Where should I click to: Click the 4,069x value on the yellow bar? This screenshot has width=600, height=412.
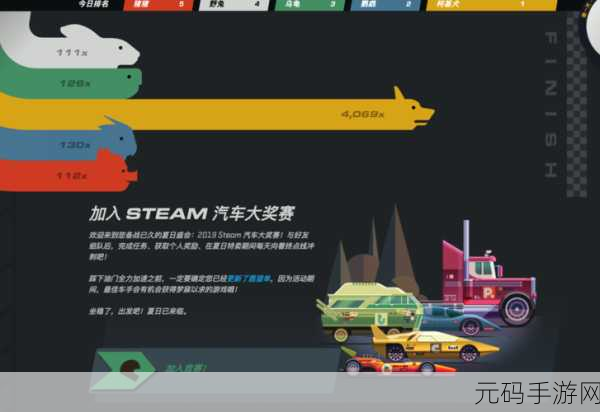click(362, 114)
